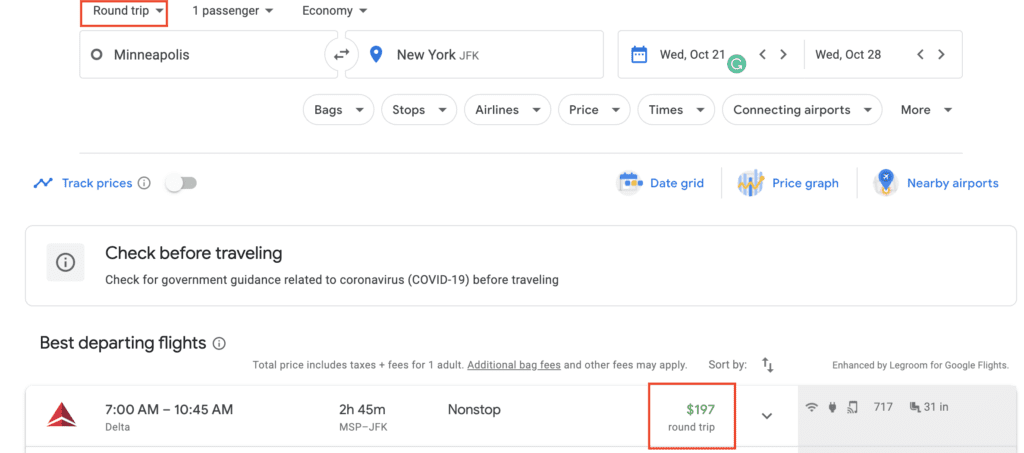Open the 1 passenger dropdown
Viewport: 1024px width, 453px height.
[232, 11]
